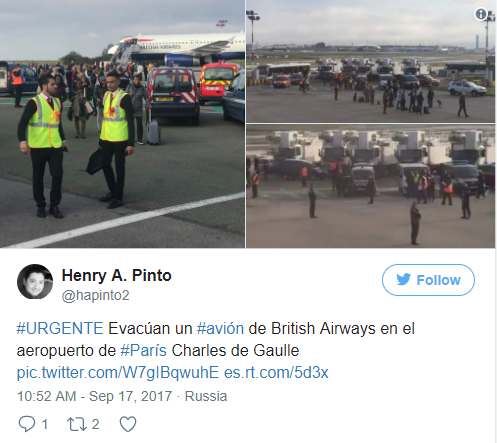Click the Russia location label
The height and width of the screenshot is (443, 497).
tap(206, 396)
